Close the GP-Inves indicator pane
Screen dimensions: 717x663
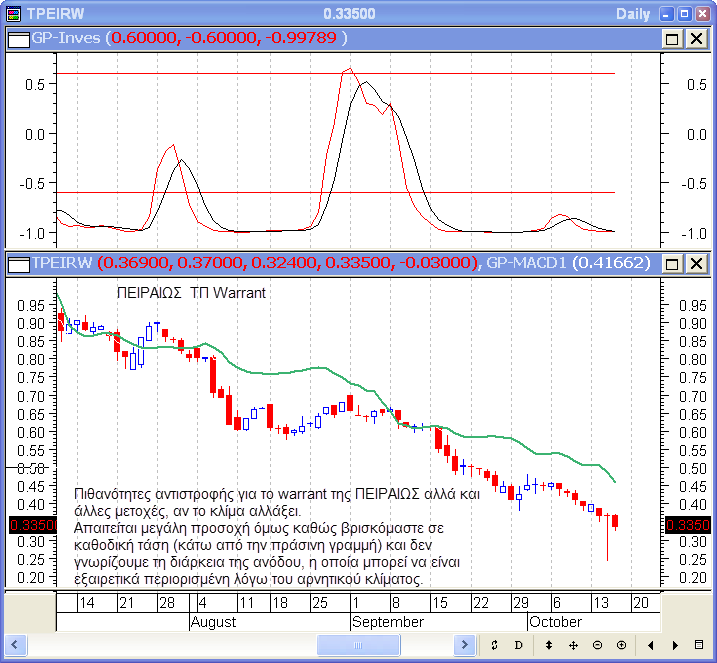pos(695,38)
